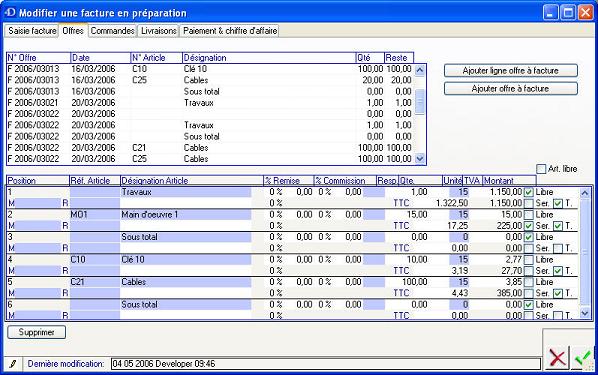Click total 385,00 on Cables line
This screenshot has width=598, height=375.
(x=509, y=293)
